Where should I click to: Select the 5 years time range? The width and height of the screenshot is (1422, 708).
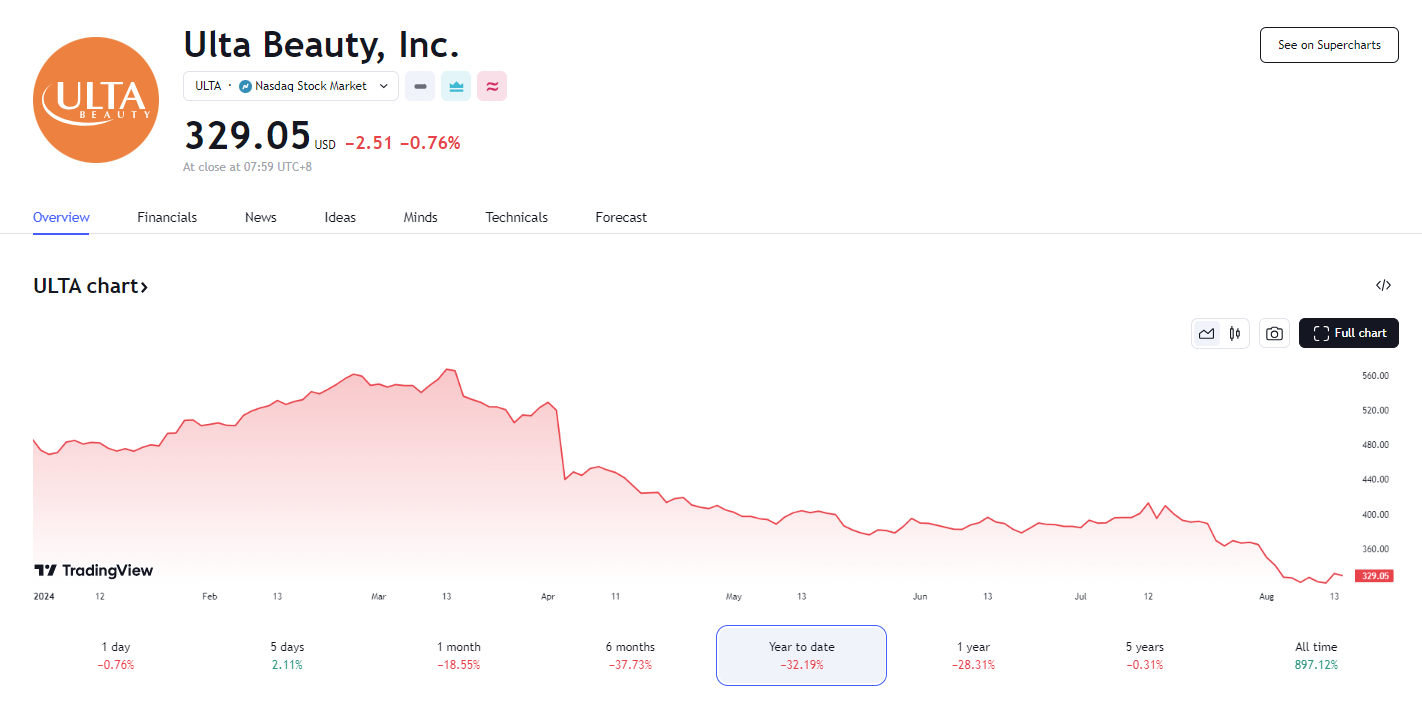1144,655
